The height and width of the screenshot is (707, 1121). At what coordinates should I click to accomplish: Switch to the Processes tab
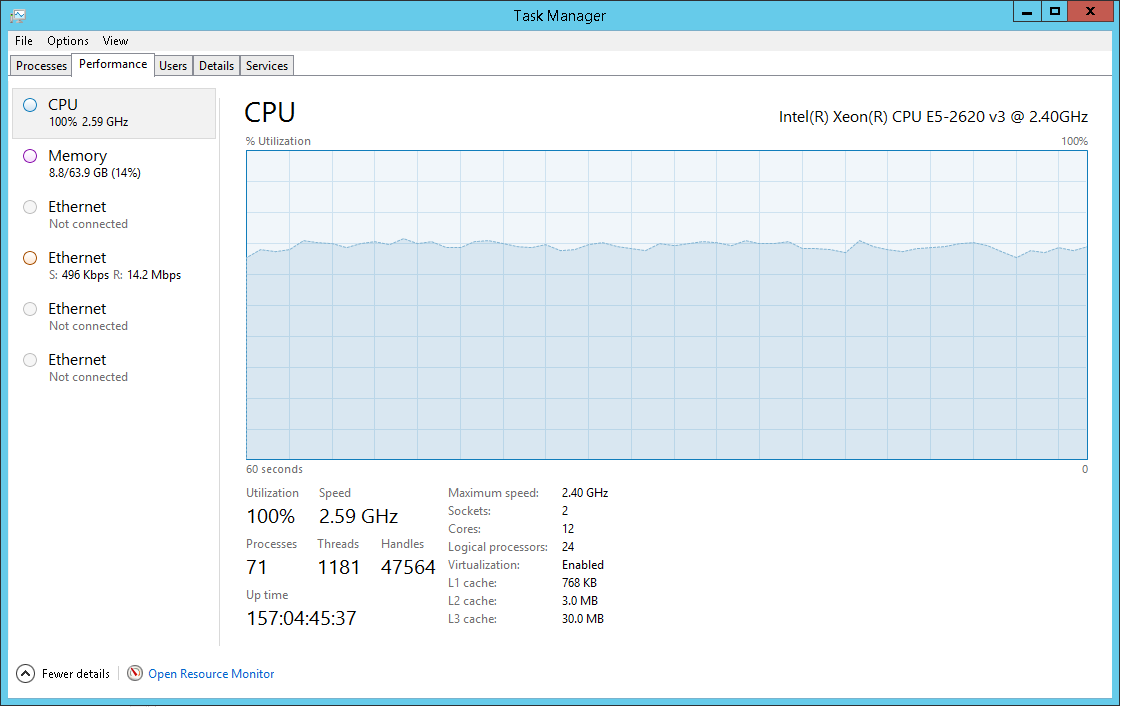42,66
